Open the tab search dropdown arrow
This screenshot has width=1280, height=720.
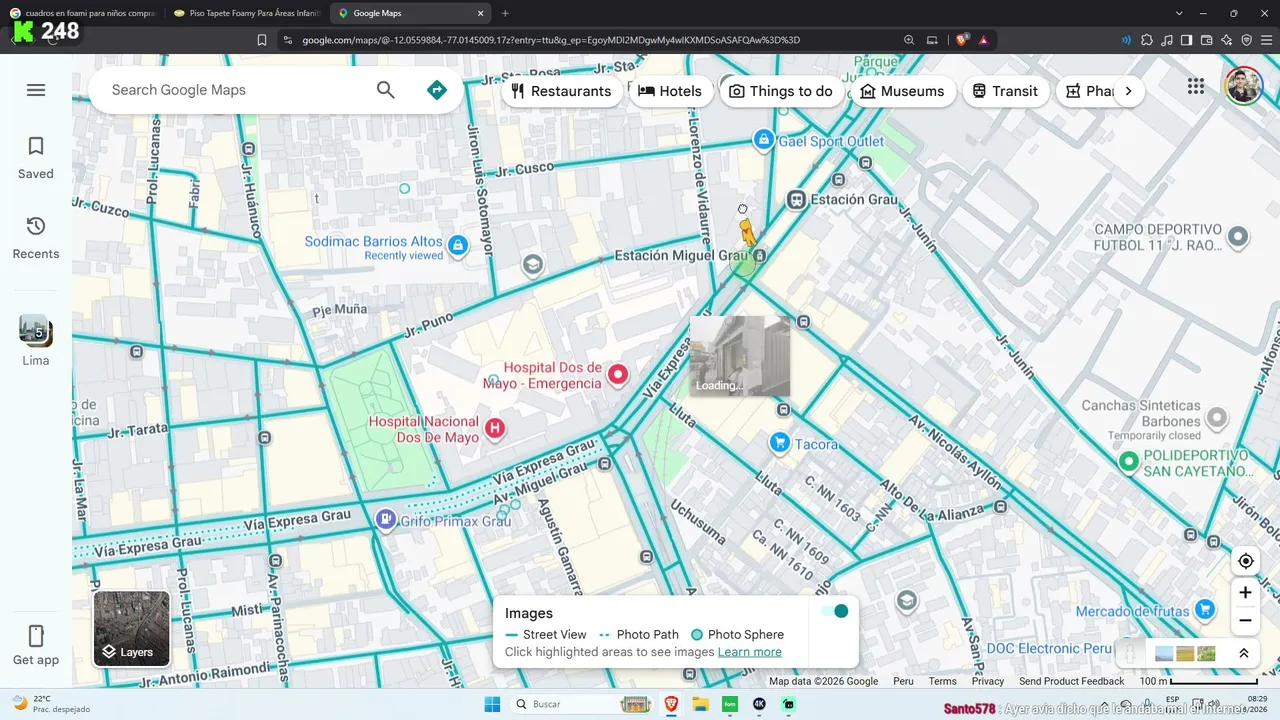(1180, 13)
